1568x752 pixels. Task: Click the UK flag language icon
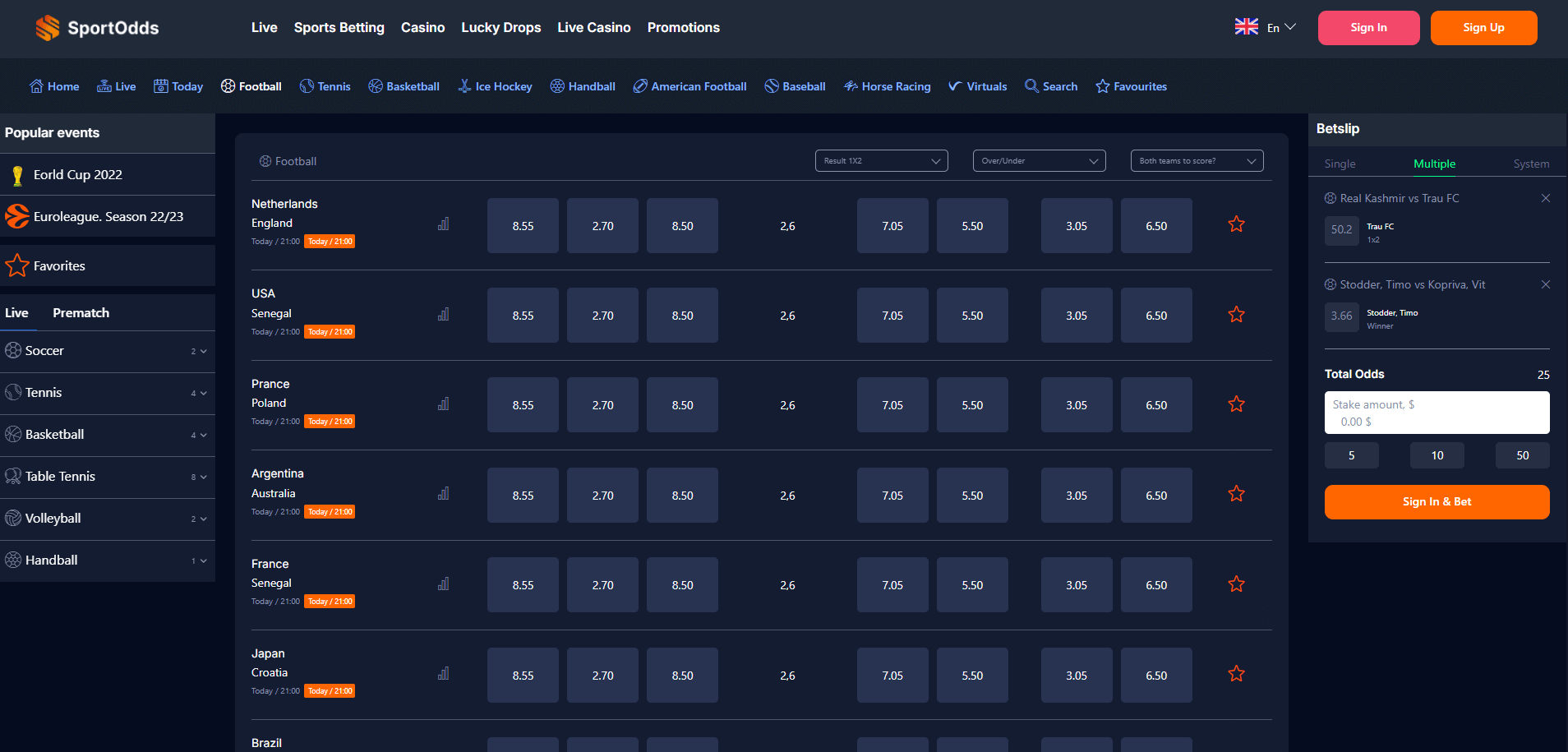1246,26
